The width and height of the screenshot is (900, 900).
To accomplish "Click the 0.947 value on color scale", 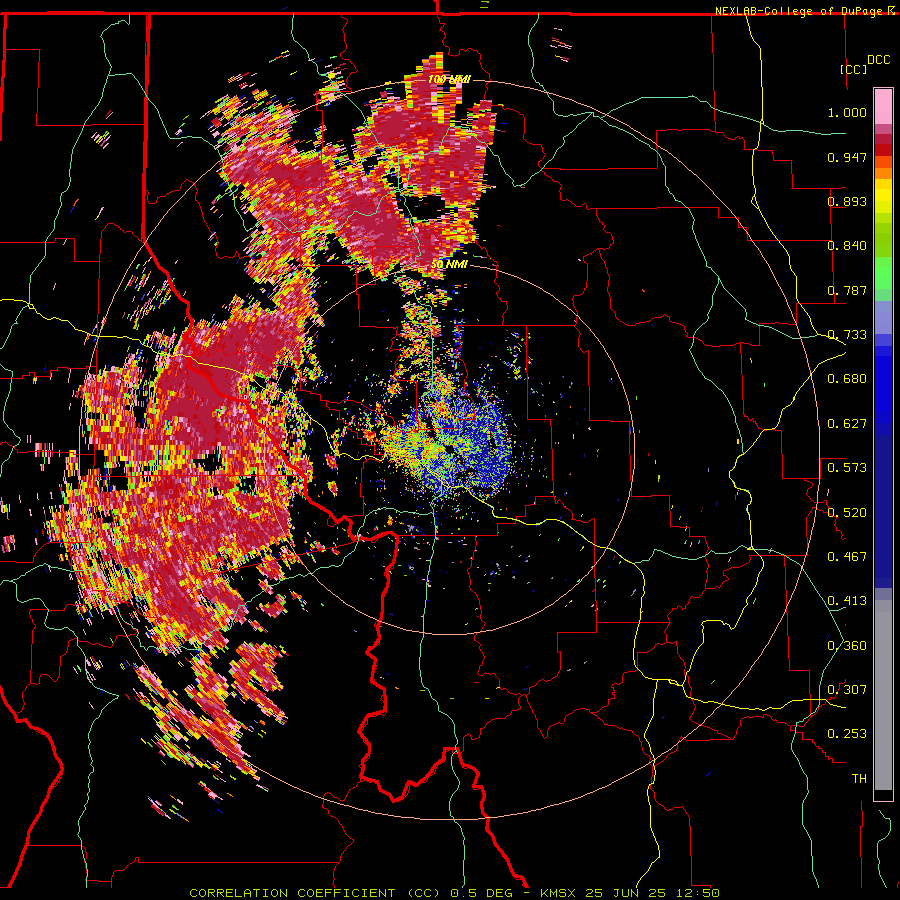I will [847, 157].
